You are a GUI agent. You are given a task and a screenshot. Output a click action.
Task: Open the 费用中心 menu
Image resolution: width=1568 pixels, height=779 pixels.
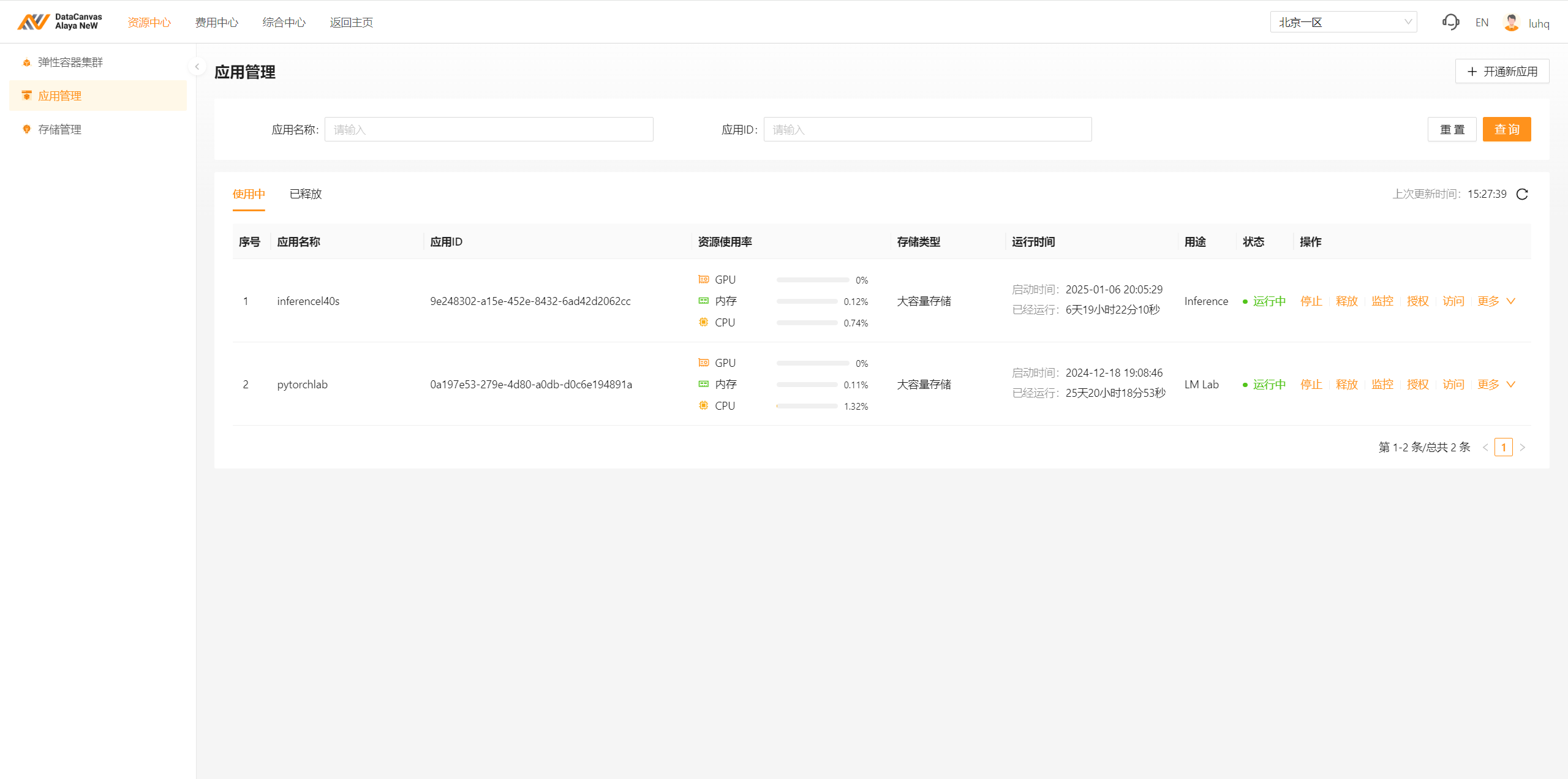[x=216, y=23]
